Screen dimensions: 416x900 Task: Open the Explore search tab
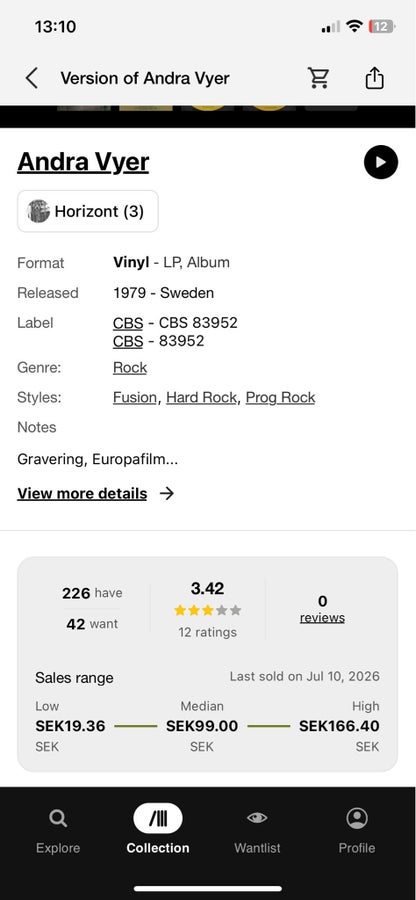click(58, 830)
